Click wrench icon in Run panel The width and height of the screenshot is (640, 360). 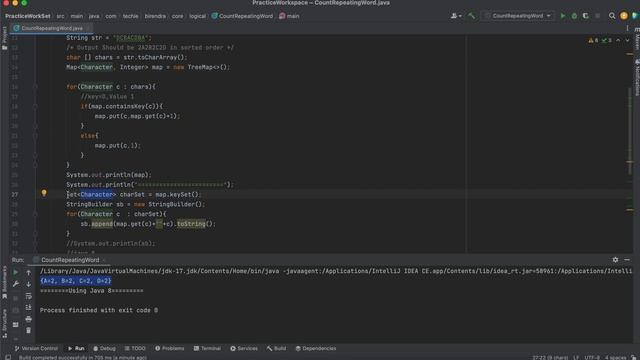point(16,284)
